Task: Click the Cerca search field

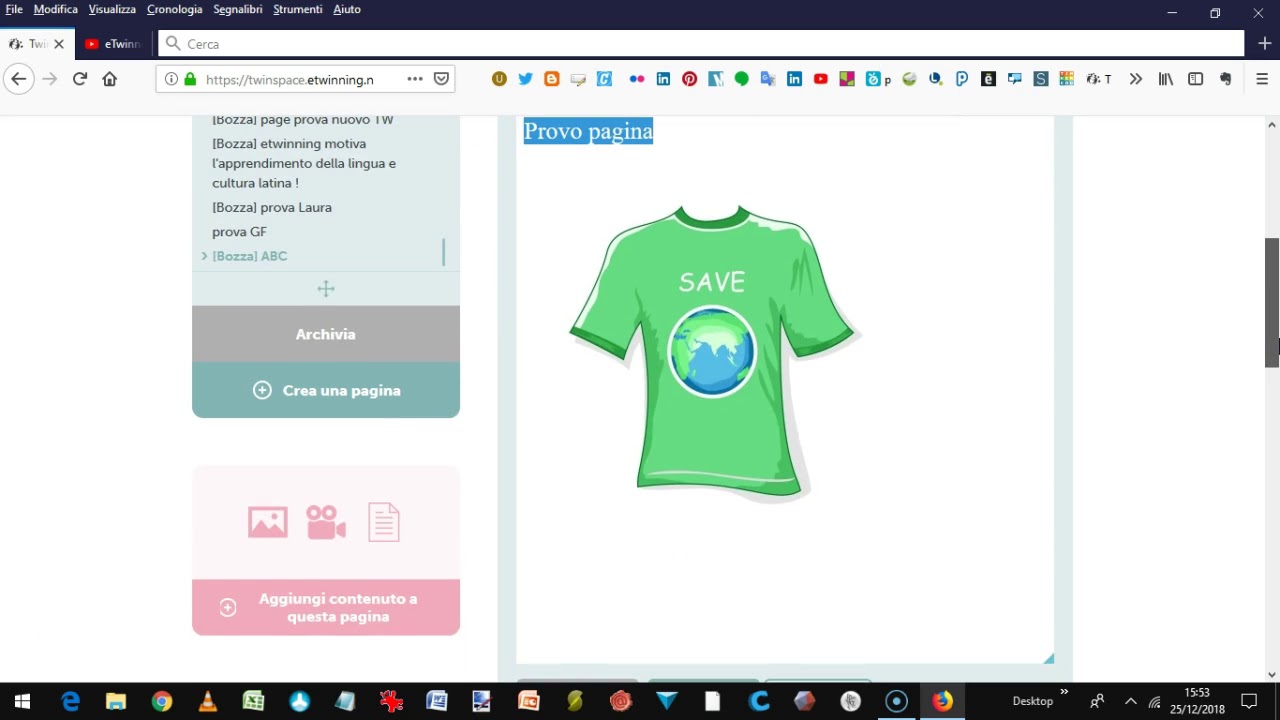Action: pyautogui.click(x=700, y=44)
